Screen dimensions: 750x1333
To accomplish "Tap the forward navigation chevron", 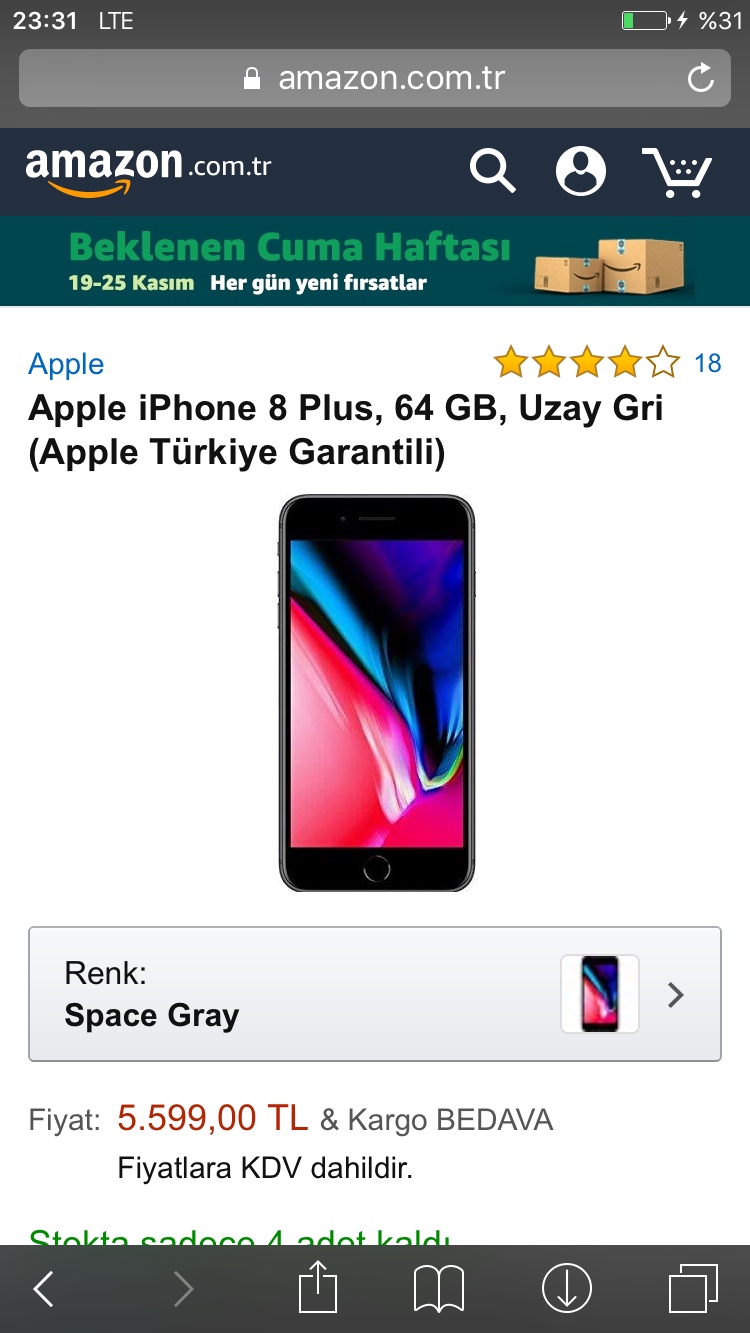I will 183,1289.
